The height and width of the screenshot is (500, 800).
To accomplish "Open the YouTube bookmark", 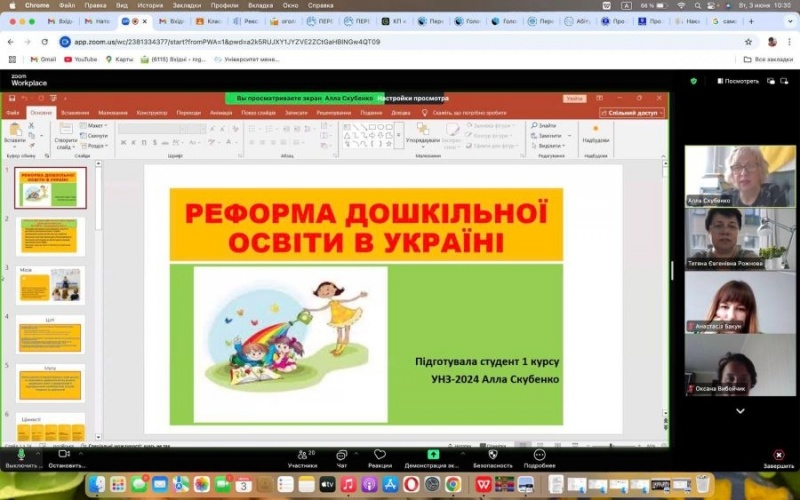I will pyautogui.click(x=80, y=59).
